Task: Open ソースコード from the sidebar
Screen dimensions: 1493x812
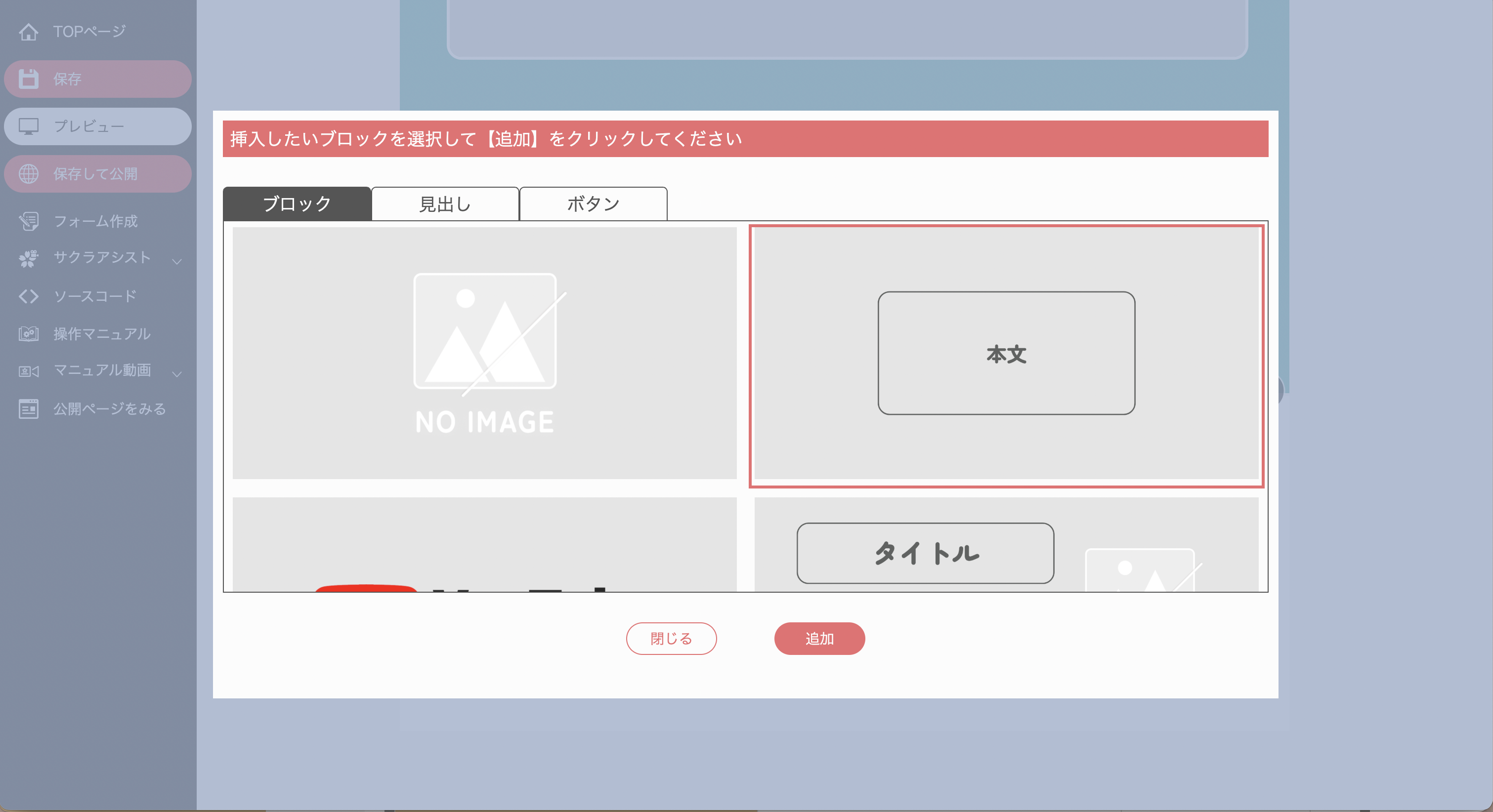Action: click(x=95, y=296)
